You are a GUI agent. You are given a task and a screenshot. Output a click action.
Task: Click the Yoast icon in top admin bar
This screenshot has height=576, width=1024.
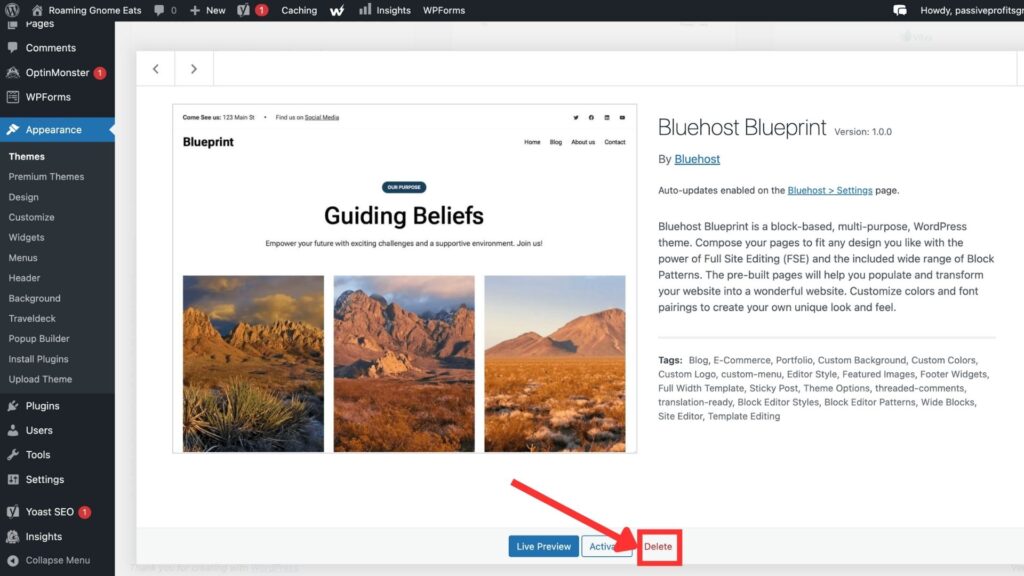(244, 10)
